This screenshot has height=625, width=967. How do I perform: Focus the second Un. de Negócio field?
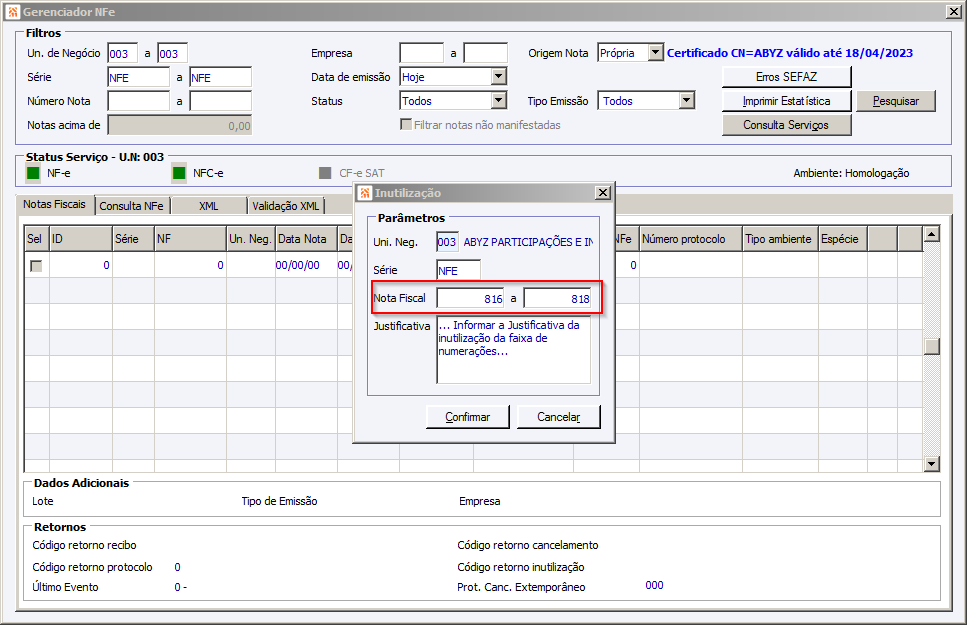tap(173, 54)
